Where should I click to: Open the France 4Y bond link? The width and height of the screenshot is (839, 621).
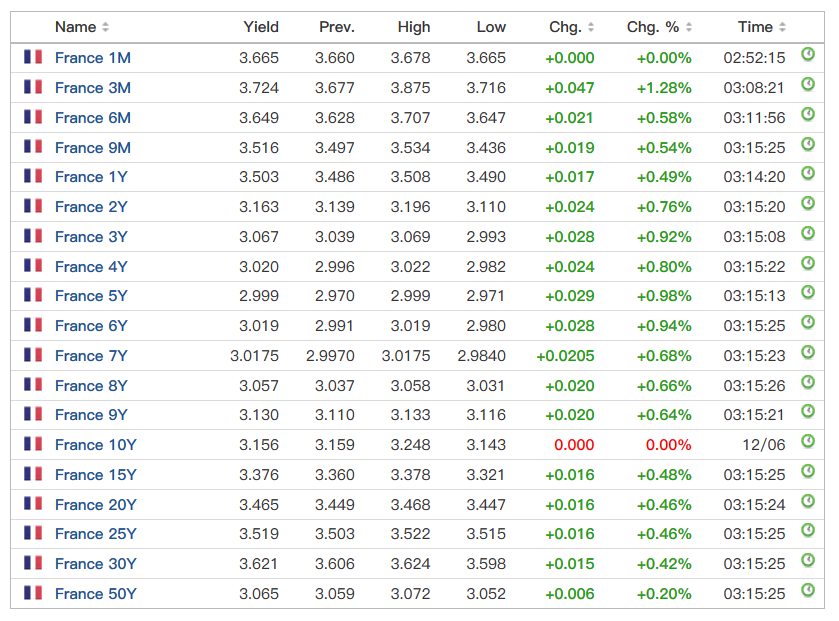coord(91,267)
